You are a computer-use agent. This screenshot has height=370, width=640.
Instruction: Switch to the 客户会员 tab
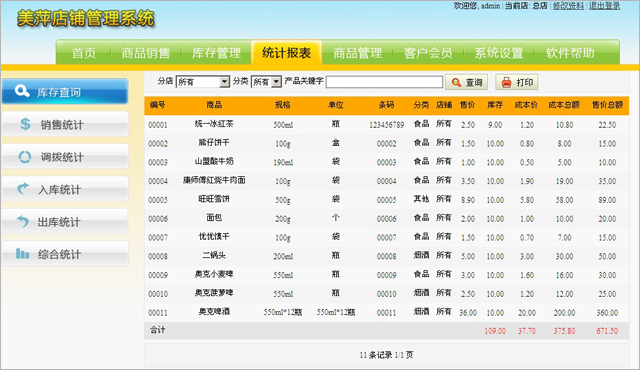tap(428, 53)
